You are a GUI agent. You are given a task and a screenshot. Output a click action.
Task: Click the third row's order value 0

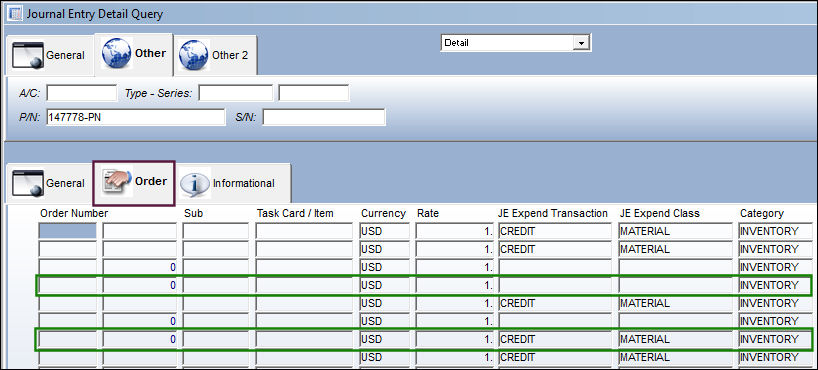[140, 267]
